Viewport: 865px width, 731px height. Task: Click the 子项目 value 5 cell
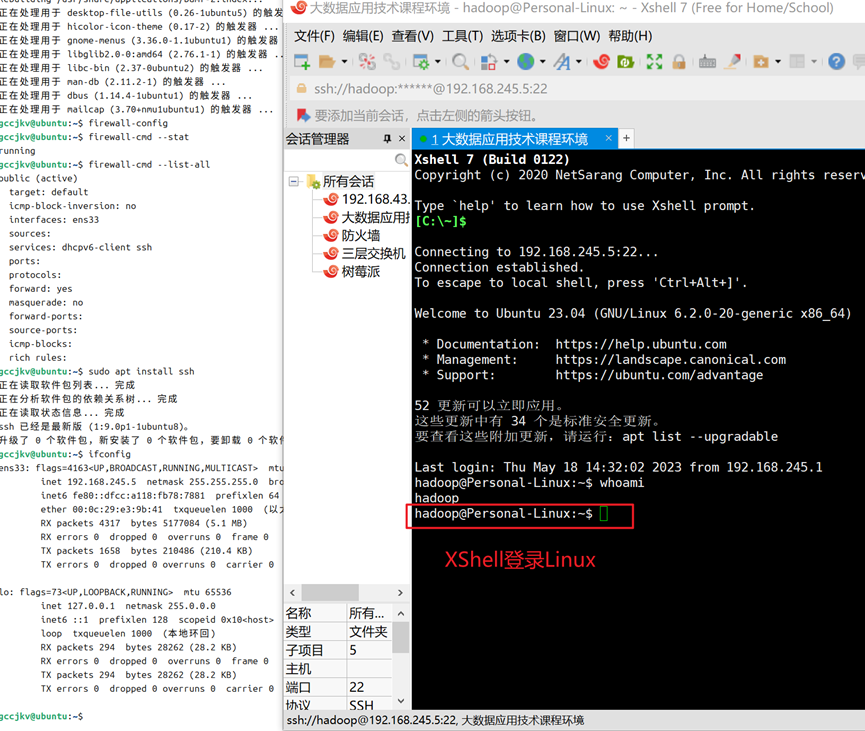pyautogui.click(x=369, y=650)
